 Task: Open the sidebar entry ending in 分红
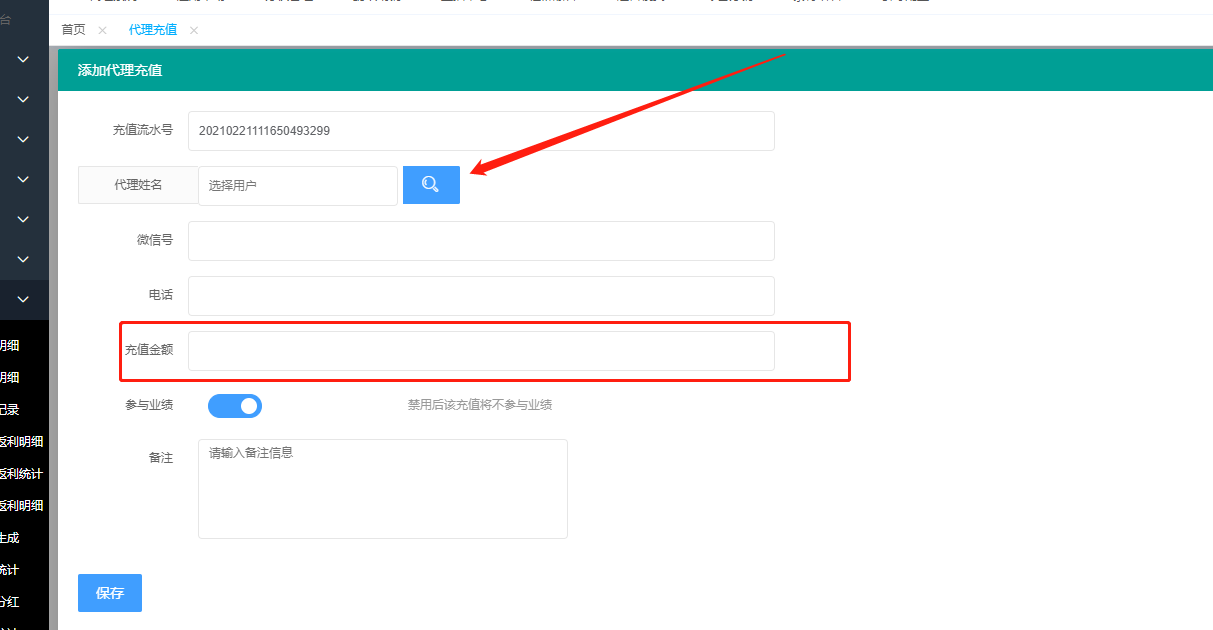click(10, 602)
